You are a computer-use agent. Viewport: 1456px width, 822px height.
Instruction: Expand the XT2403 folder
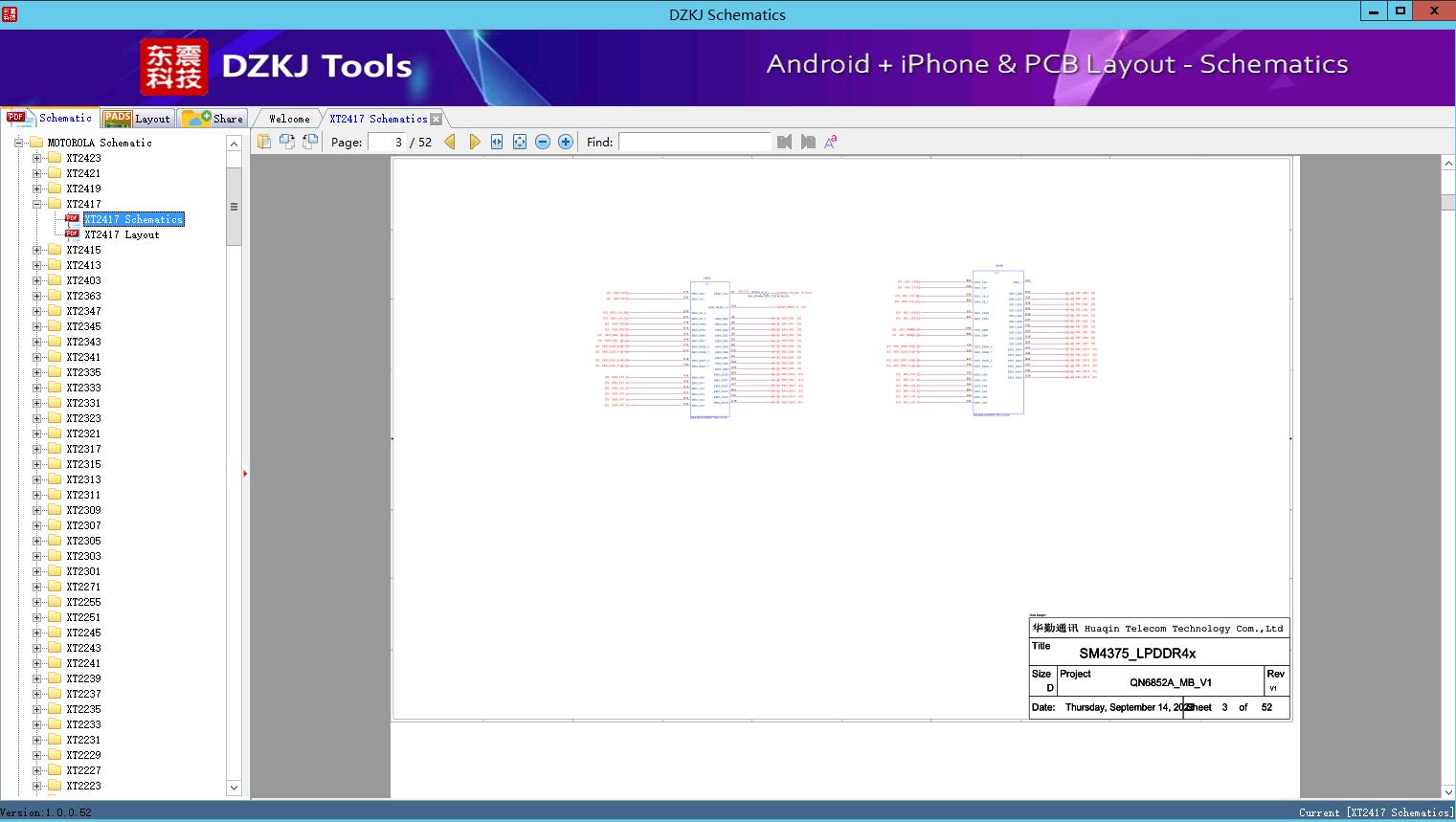[36, 280]
